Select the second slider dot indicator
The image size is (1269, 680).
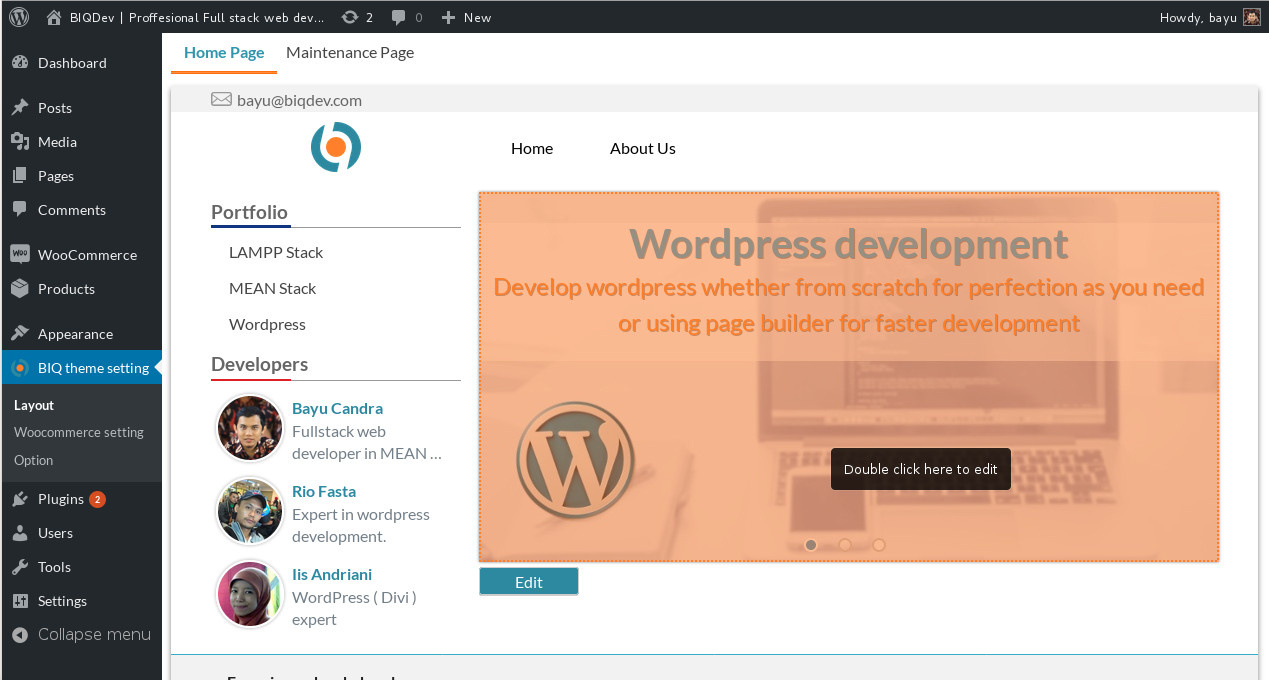pos(845,545)
